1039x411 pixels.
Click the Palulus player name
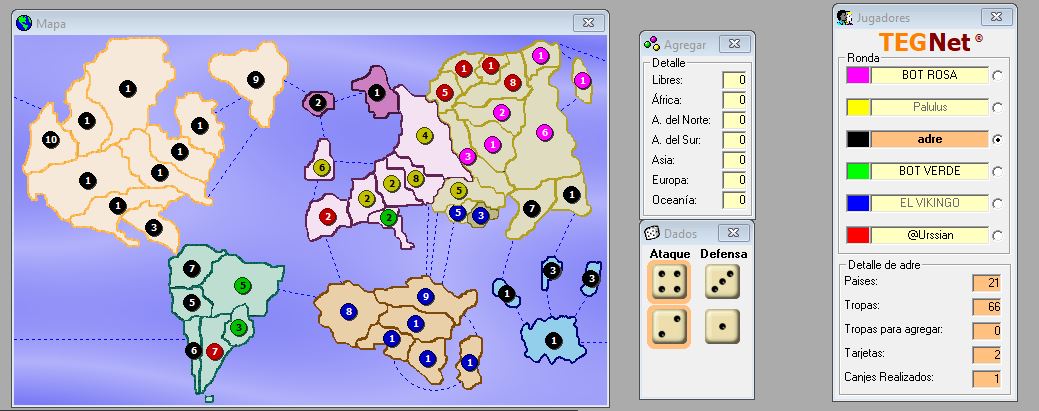(x=929, y=107)
